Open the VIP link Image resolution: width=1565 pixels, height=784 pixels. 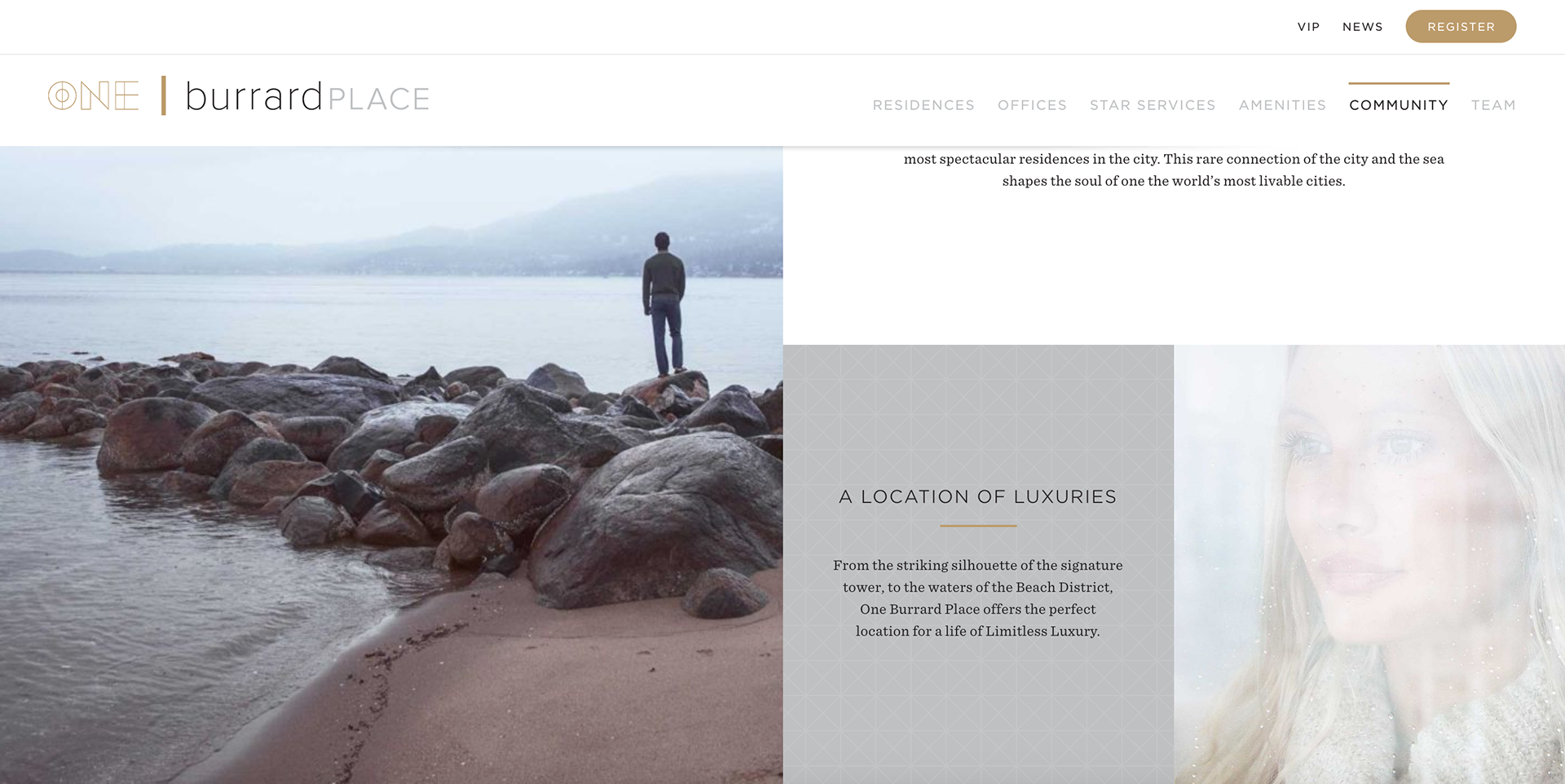(1308, 27)
